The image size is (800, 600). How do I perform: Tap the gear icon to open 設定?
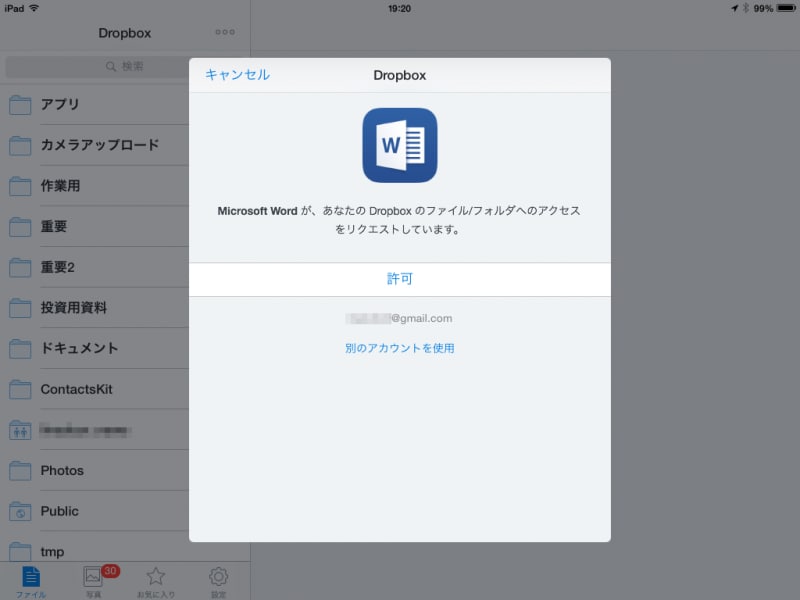[218, 577]
